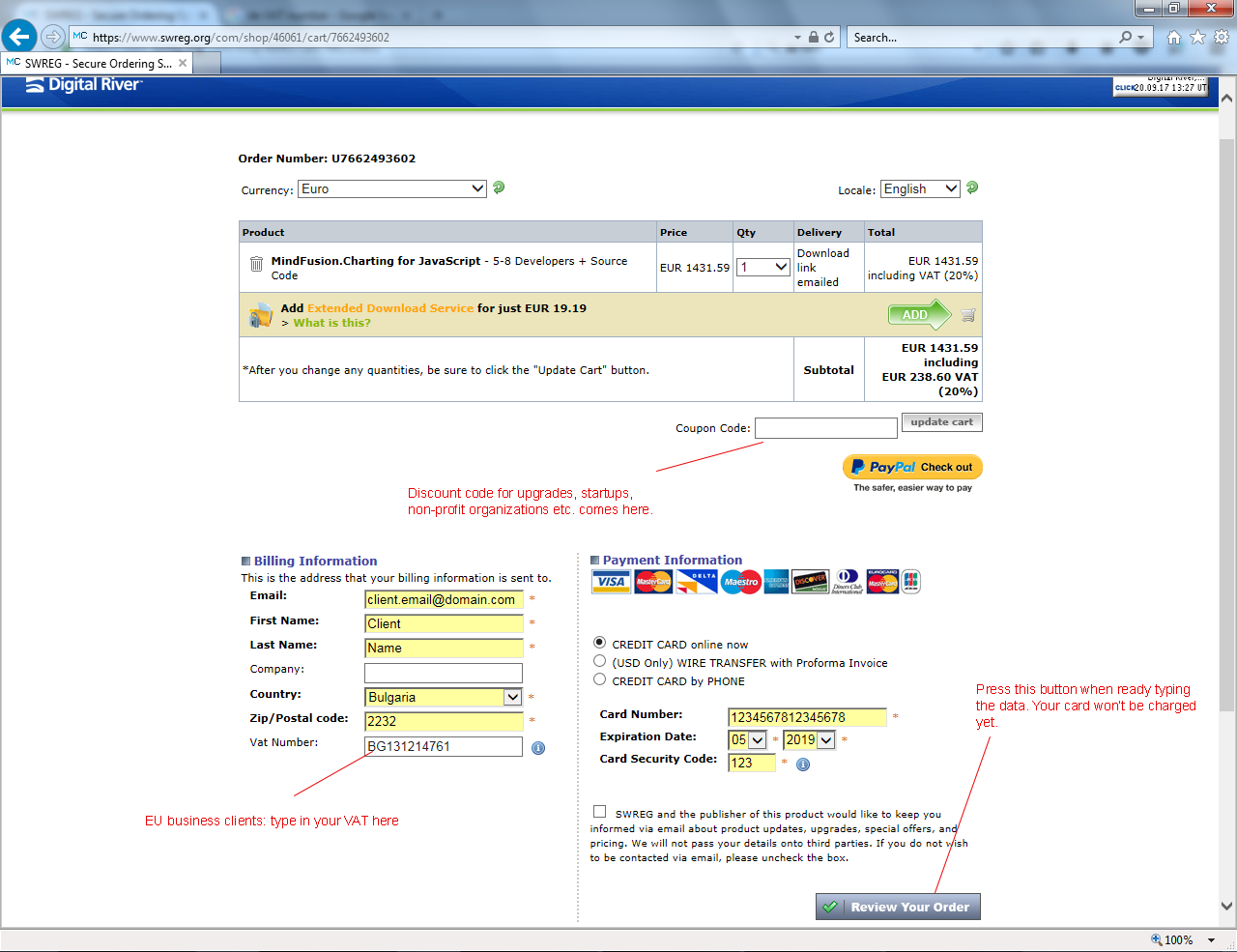1237x952 pixels.
Task: Select CREDIT CARD online now option
Action: pos(600,643)
